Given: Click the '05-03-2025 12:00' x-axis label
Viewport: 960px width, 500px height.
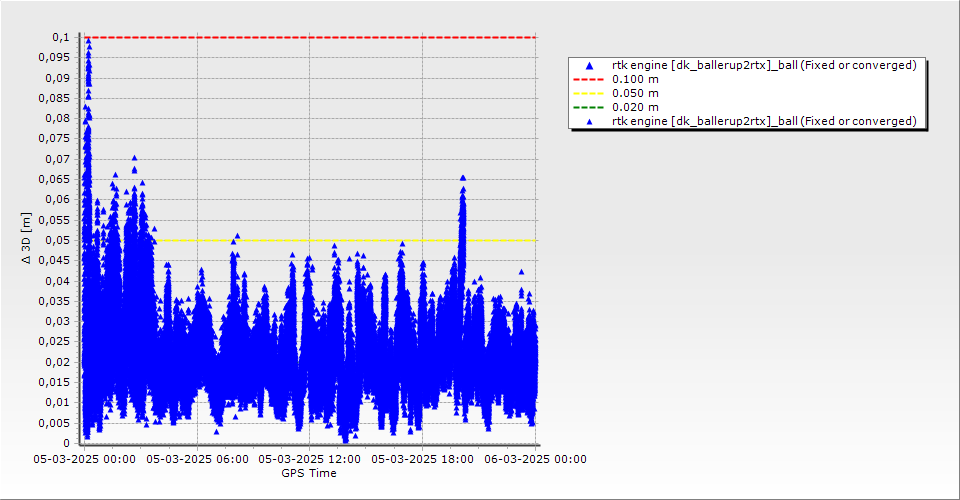Looking at the screenshot, I should tap(309, 459).
